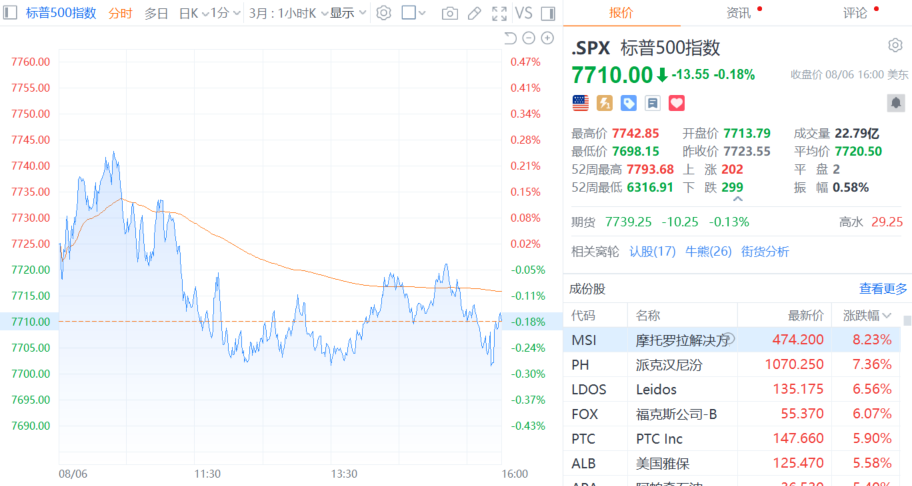Screen dimensions: 912x486
Task: Toggle the red heart favorite icon
Action: [x=676, y=103]
